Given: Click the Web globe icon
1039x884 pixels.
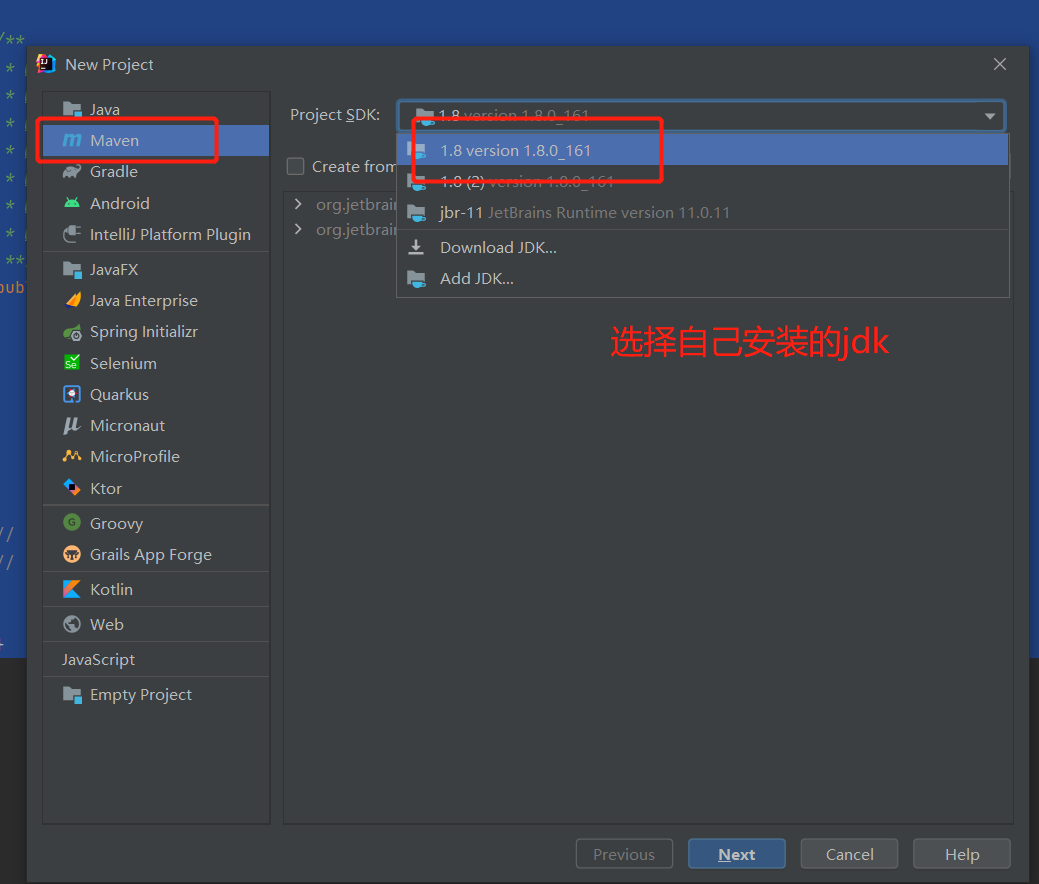Looking at the screenshot, I should point(72,624).
